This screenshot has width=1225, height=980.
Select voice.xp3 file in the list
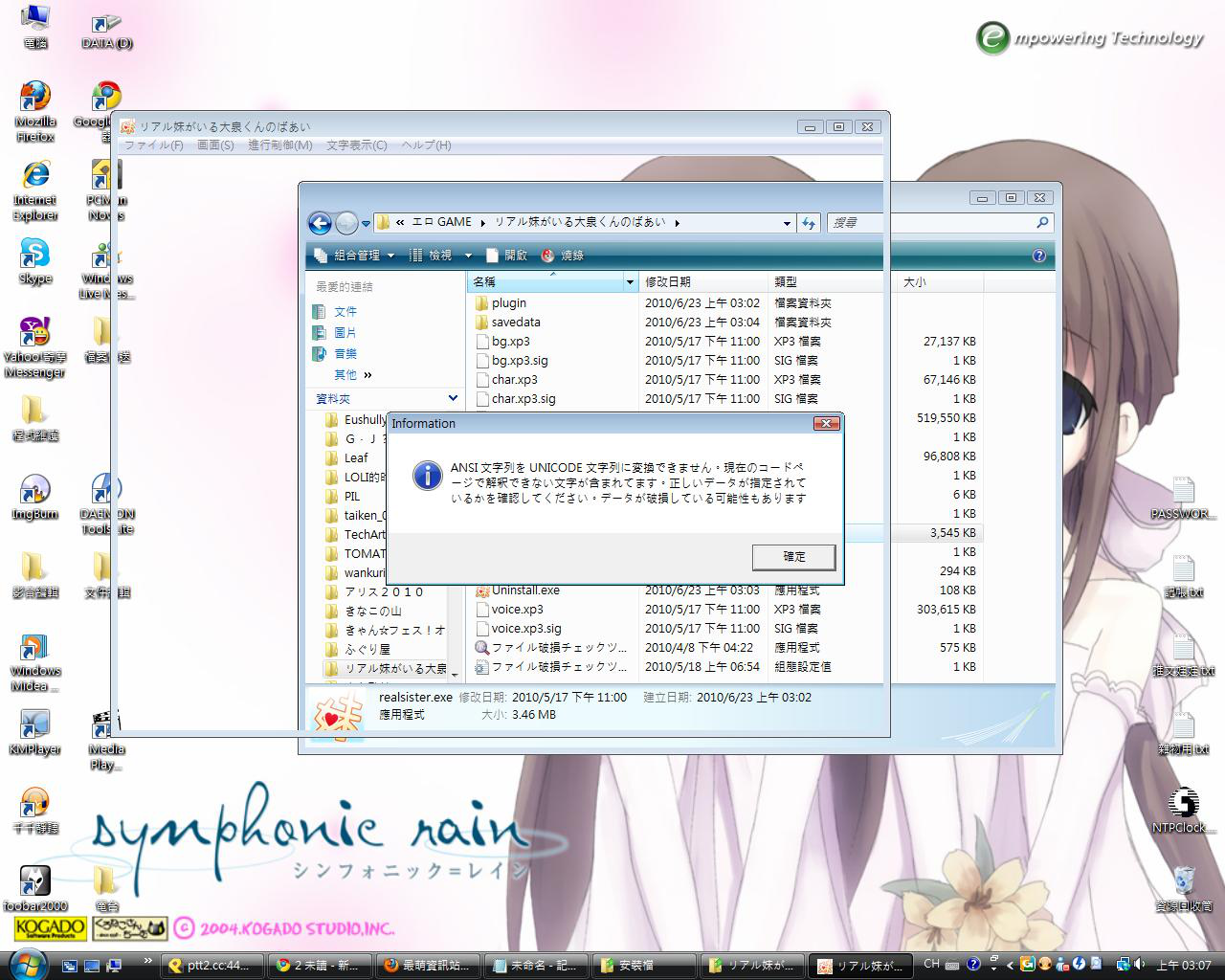[x=517, y=610]
